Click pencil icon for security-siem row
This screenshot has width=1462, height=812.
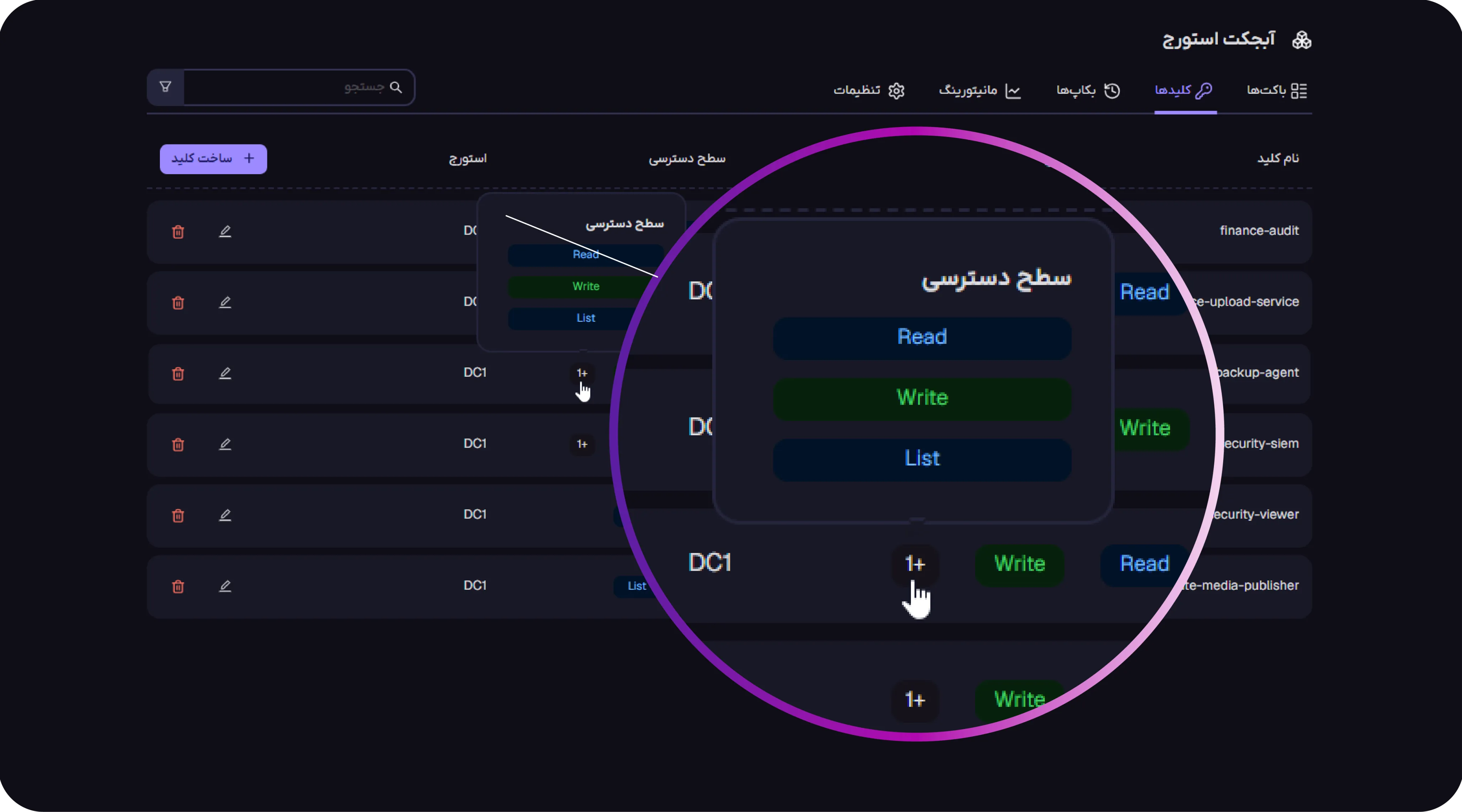coord(225,444)
